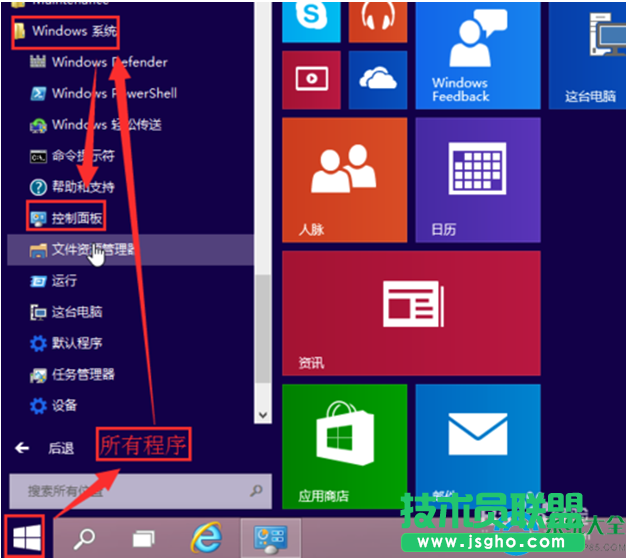Switch to Control Panel taskbar app
Viewport: 628px width, 558px height.
[x=270, y=538]
